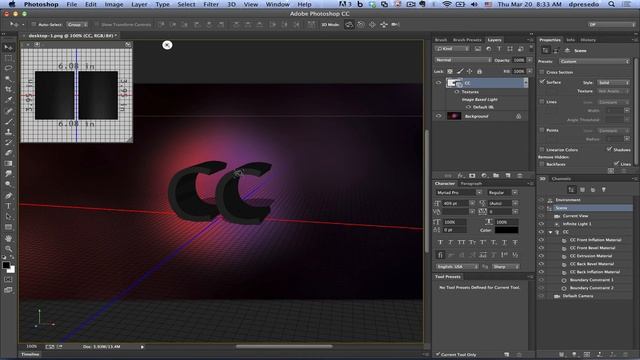Activate the 3D Slide mode icon
This screenshot has width=640, height=360.
(x=384, y=24)
